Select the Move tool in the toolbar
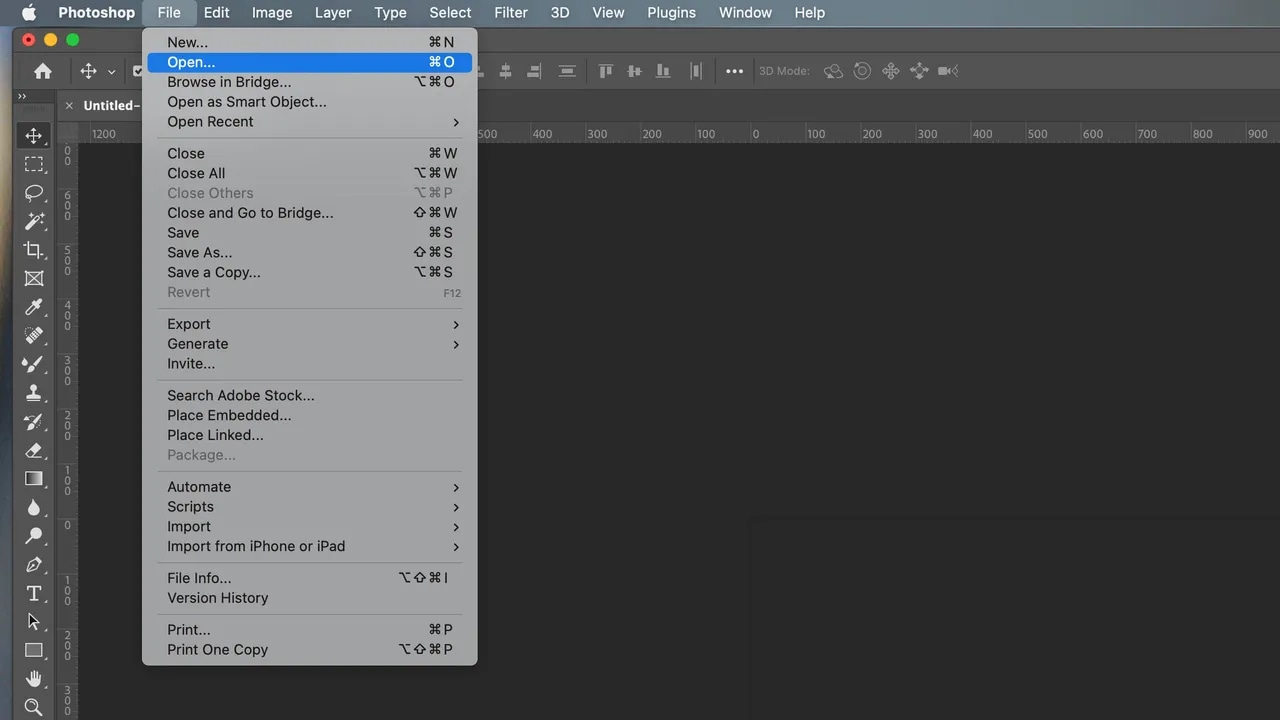This screenshot has width=1280, height=720. tap(34, 135)
